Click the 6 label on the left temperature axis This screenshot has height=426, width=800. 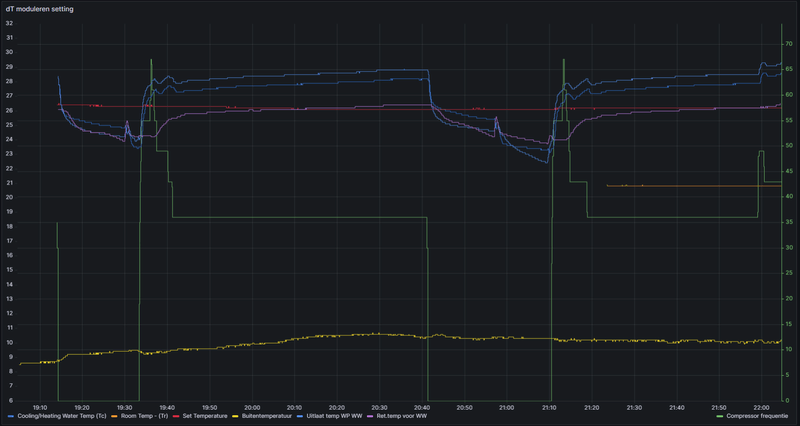[x=11, y=400]
